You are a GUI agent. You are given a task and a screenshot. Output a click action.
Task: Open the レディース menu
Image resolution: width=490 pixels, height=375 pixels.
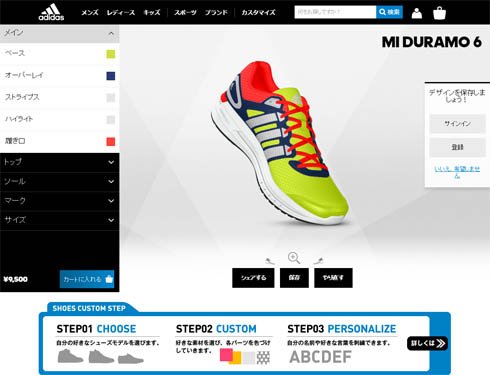(x=121, y=13)
